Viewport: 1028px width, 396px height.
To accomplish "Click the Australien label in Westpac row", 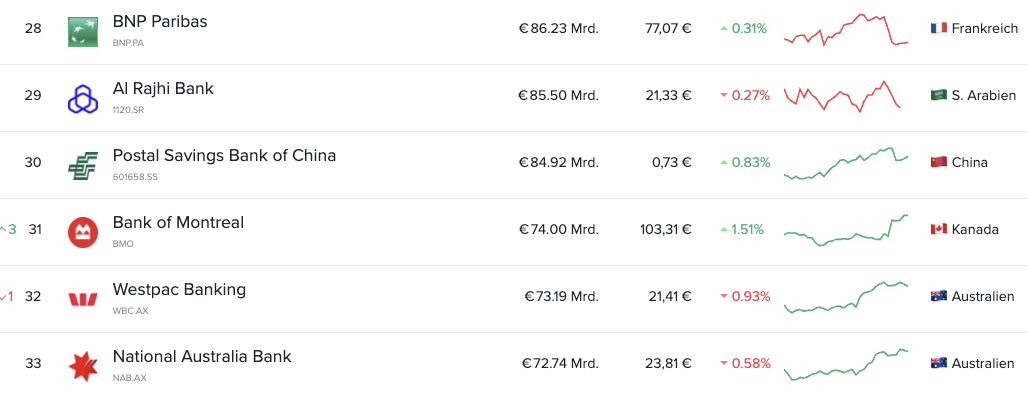I will point(983,296).
